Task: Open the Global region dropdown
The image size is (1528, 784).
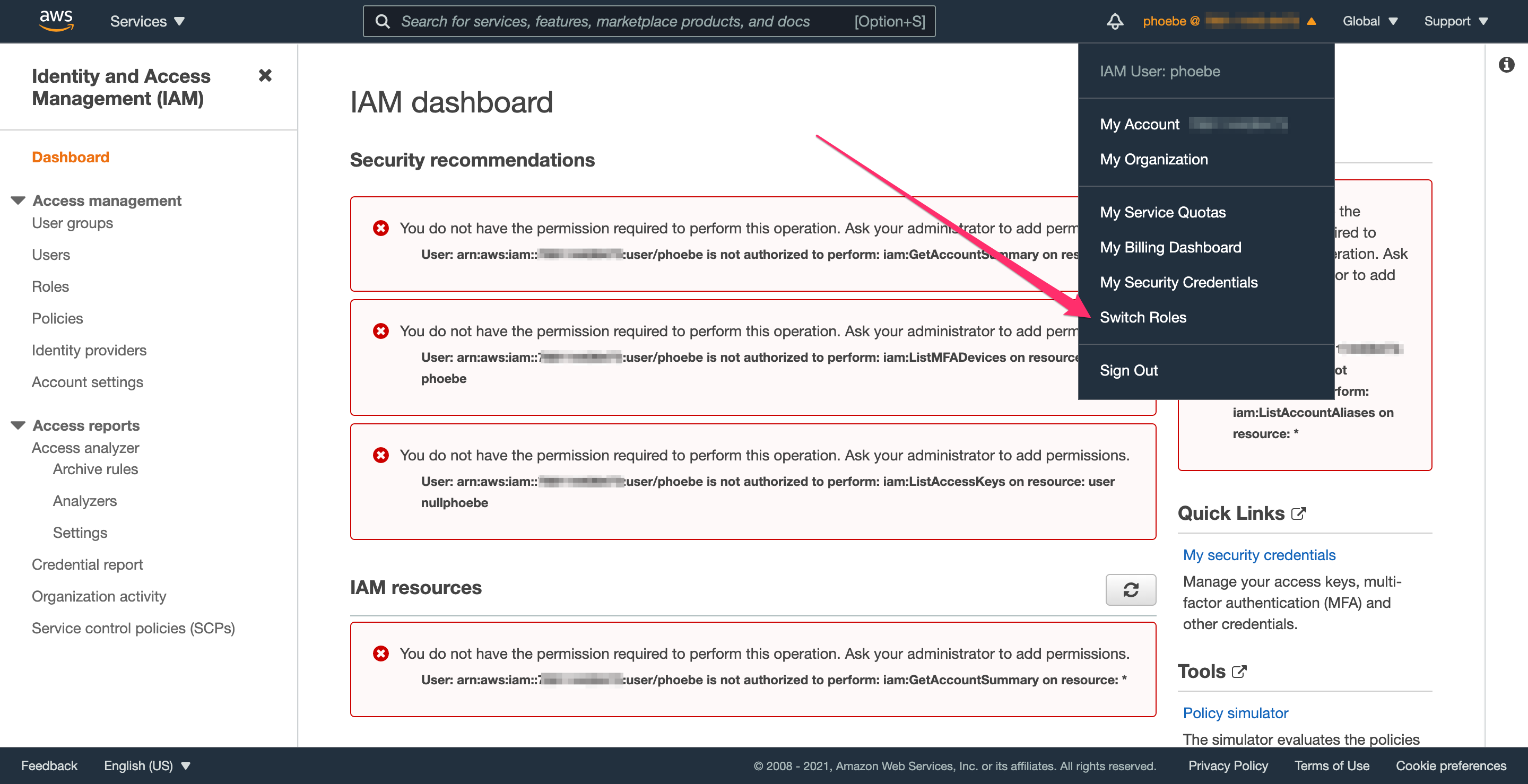Action: pyautogui.click(x=1370, y=21)
